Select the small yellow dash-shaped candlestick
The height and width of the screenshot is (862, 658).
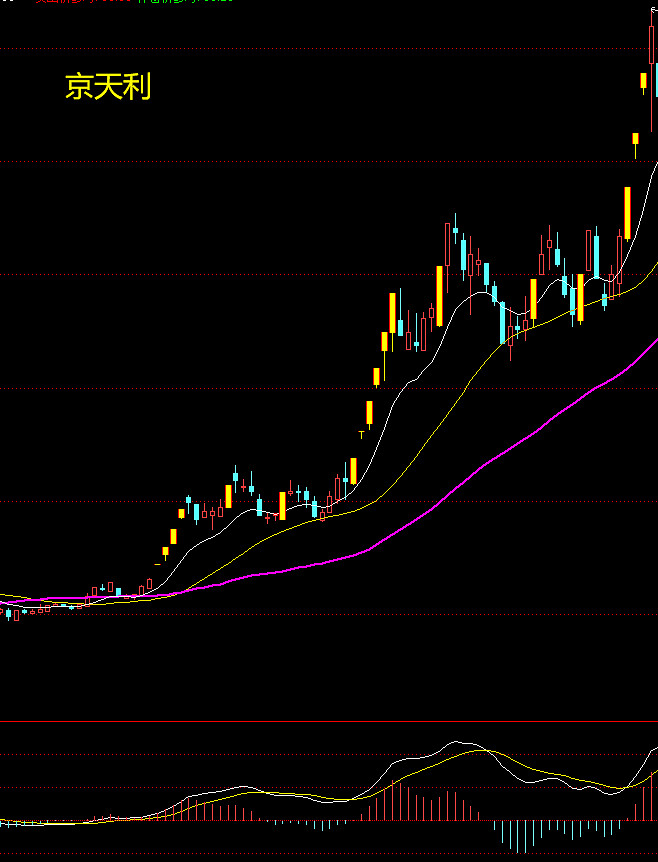(158, 564)
